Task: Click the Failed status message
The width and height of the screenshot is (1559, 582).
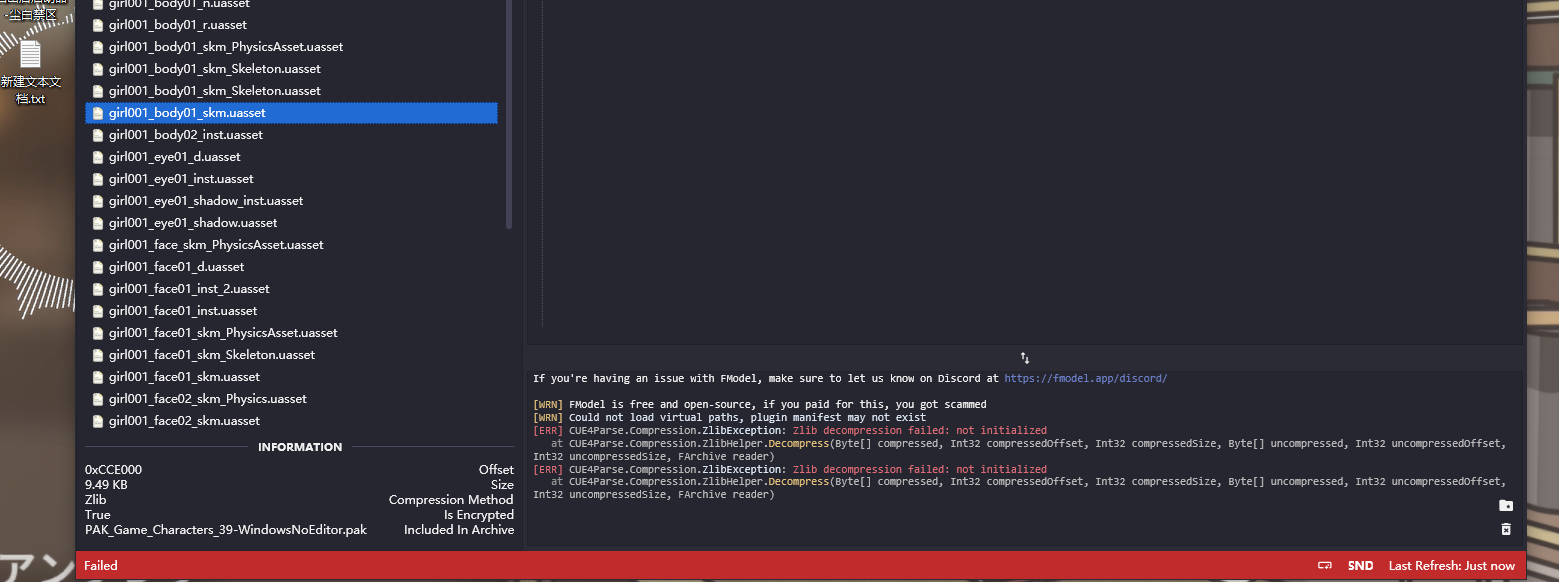Action: (x=101, y=566)
